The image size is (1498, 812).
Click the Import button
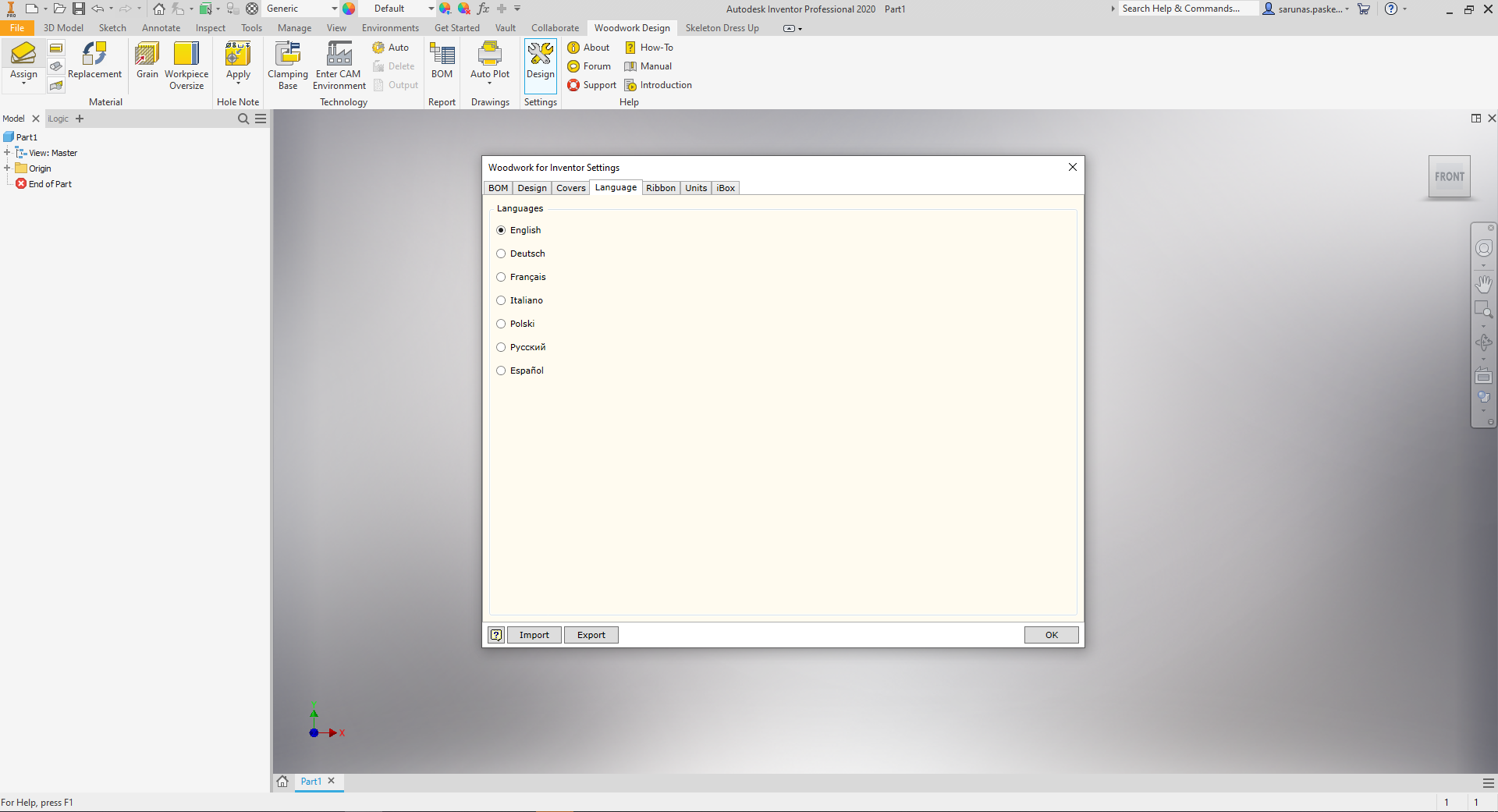pos(534,635)
